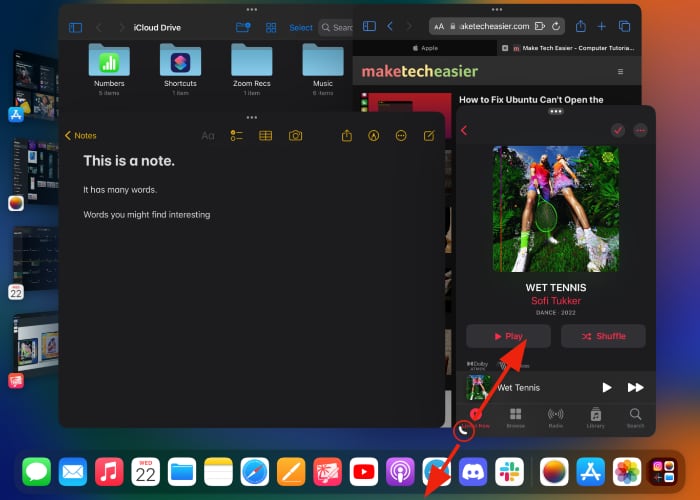The height and width of the screenshot is (500, 700).
Task: Click the note title 'This is a note.'
Action: point(129,161)
